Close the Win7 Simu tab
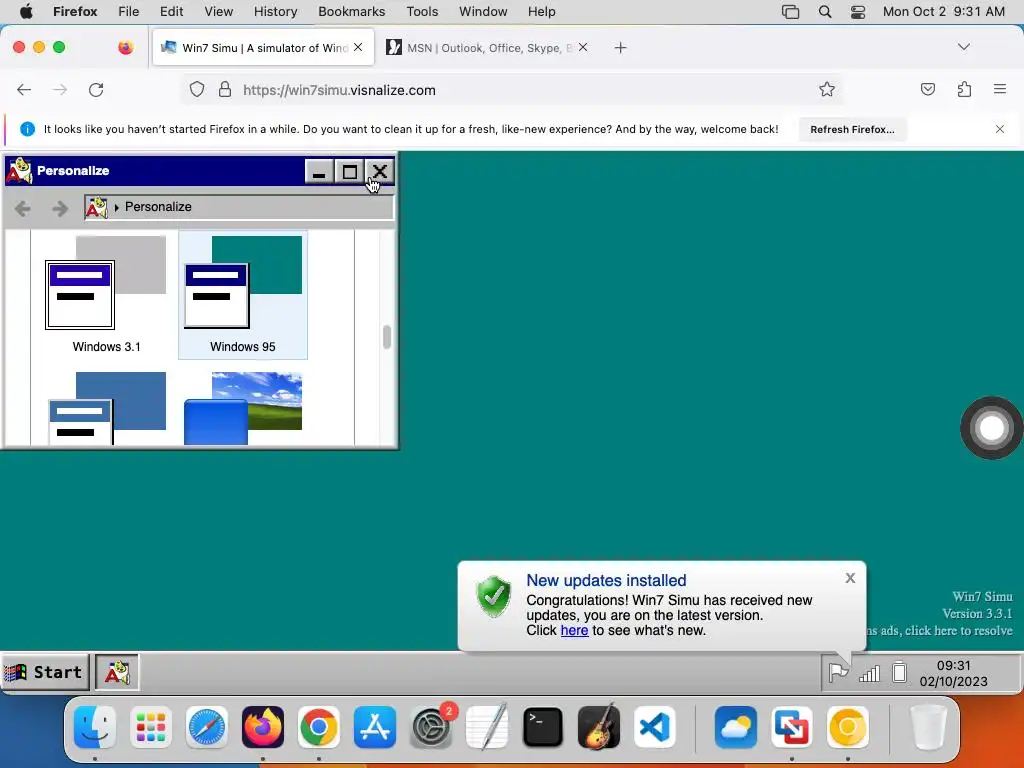The width and height of the screenshot is (1024, 768). tap(358, 47)
